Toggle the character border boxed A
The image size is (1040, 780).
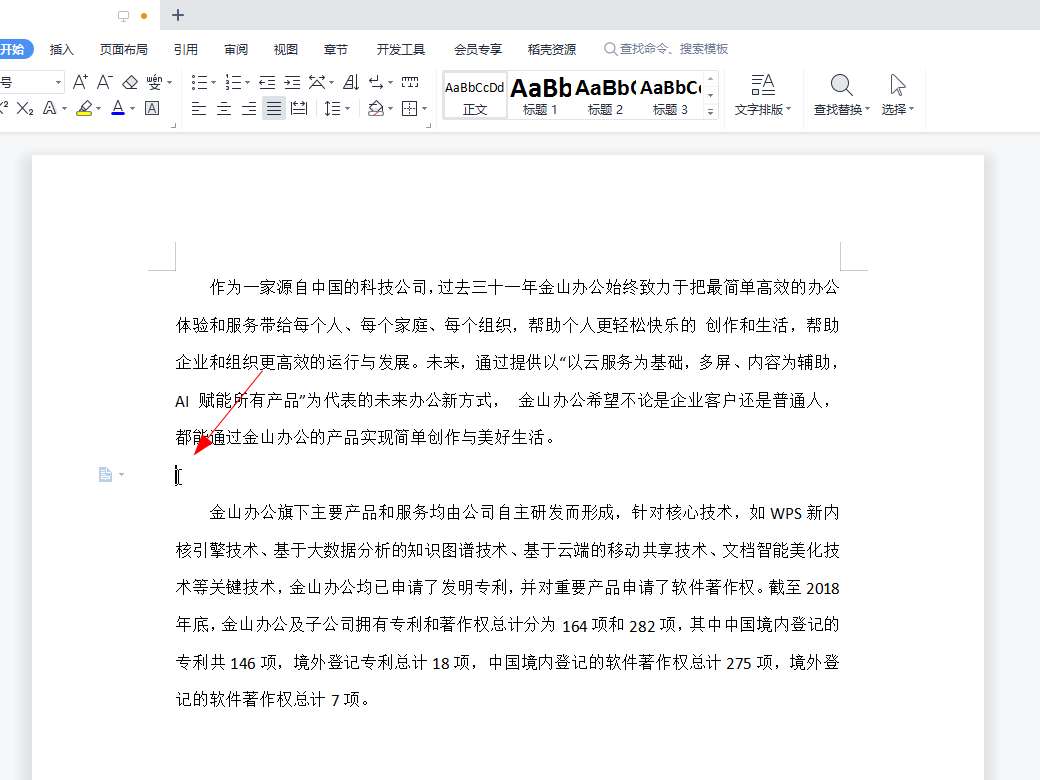tap(152, 108)
